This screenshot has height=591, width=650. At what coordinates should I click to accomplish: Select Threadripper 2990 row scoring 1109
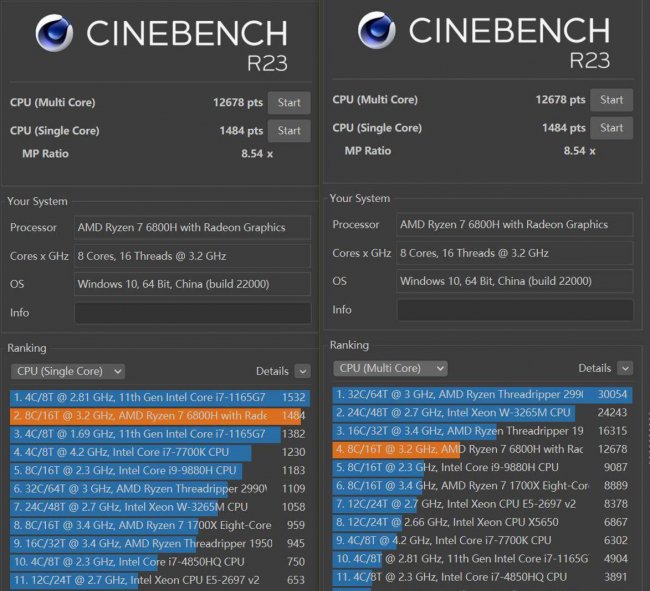pos(160,489)
